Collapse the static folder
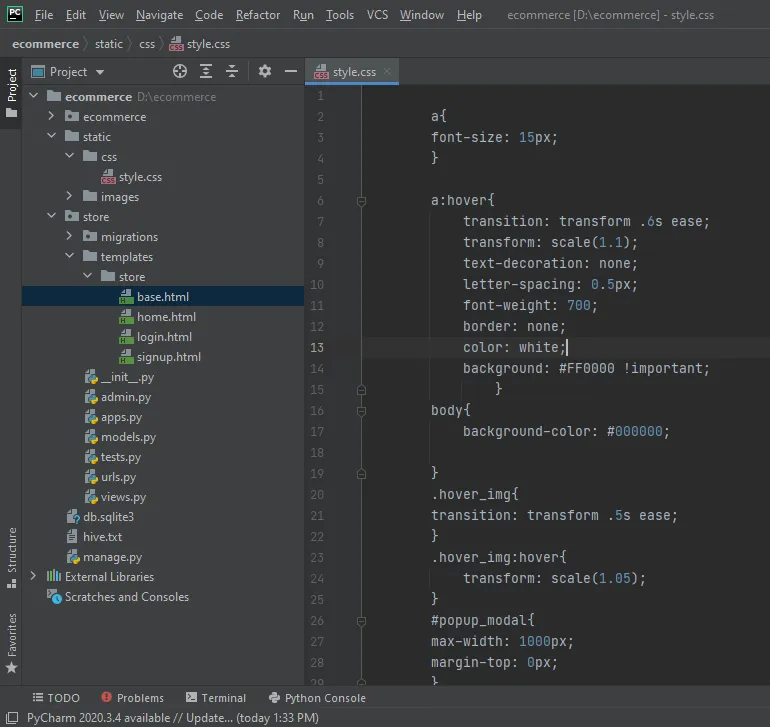Viewport: 770px width, 727px height. coord(52,136)
